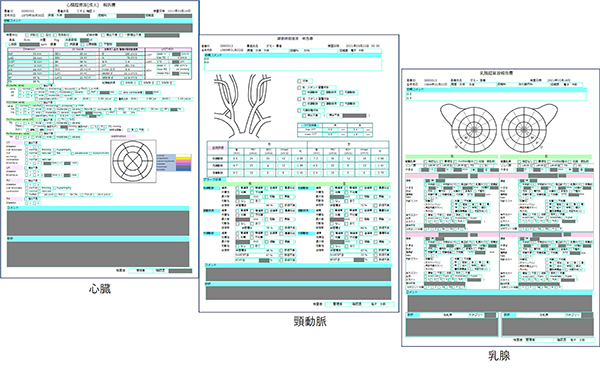
Task: Open the breast report page labeled 乳腺
Action: pyautogui.click(x=501, y=208)
